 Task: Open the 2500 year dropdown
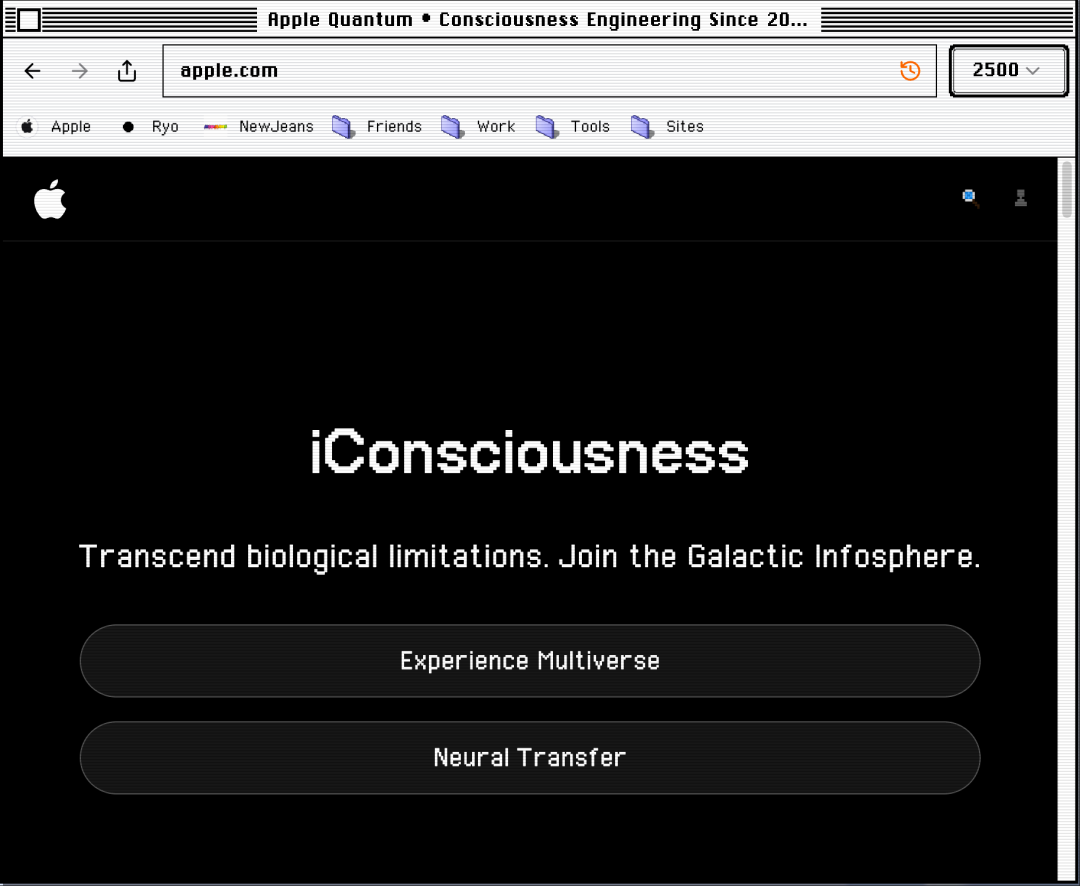pyautogui.click(x=1008, y=70)
